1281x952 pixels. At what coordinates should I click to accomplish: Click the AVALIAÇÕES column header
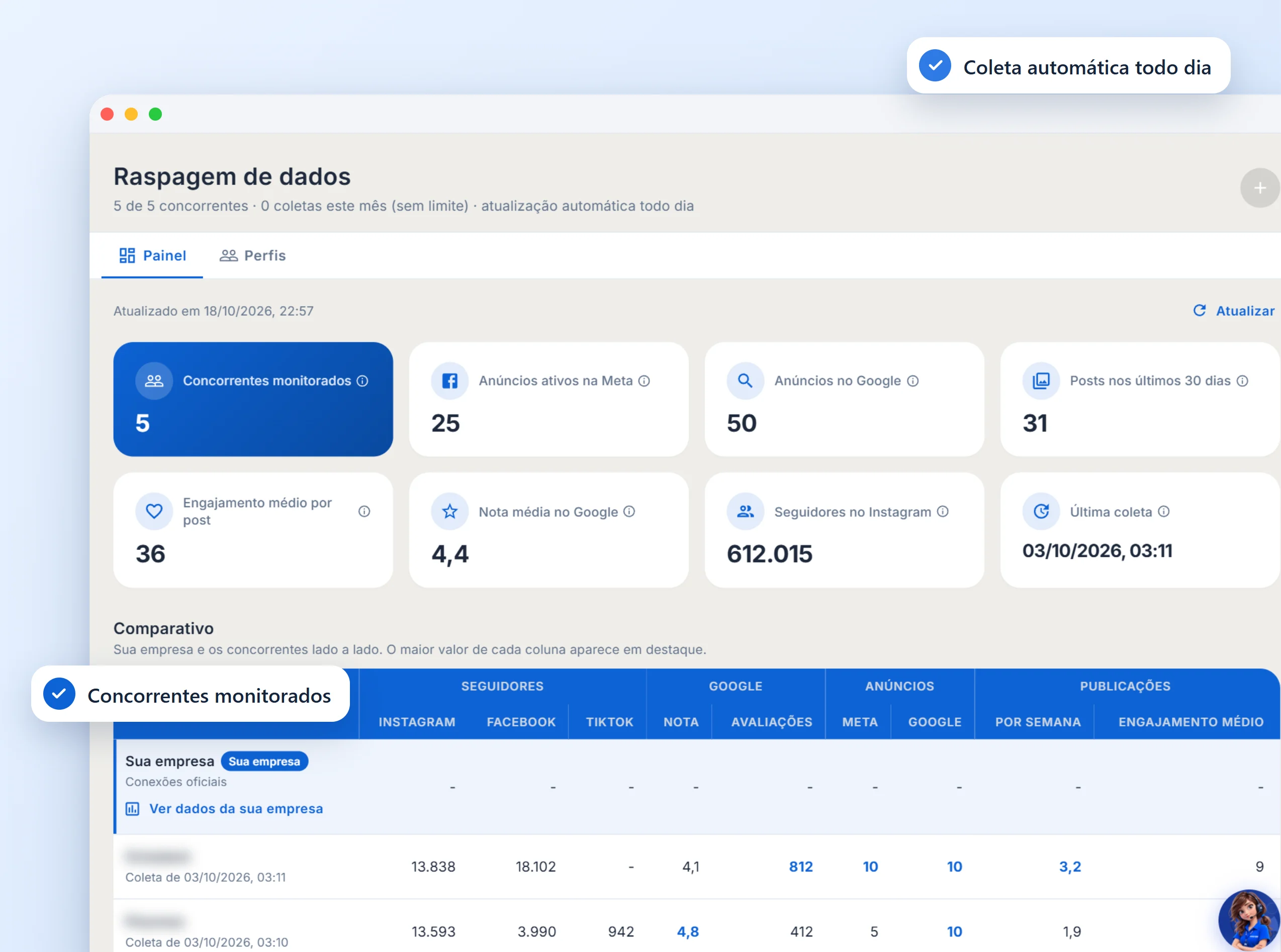(x=772, y=721)
